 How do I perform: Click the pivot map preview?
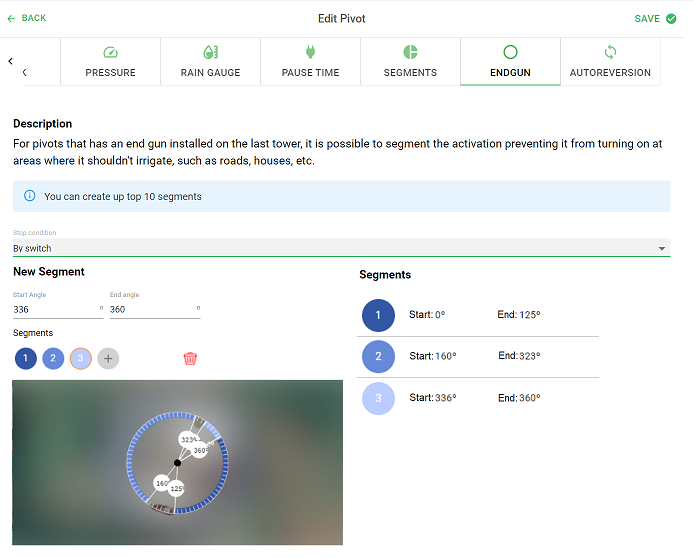[x=177, y=462]
